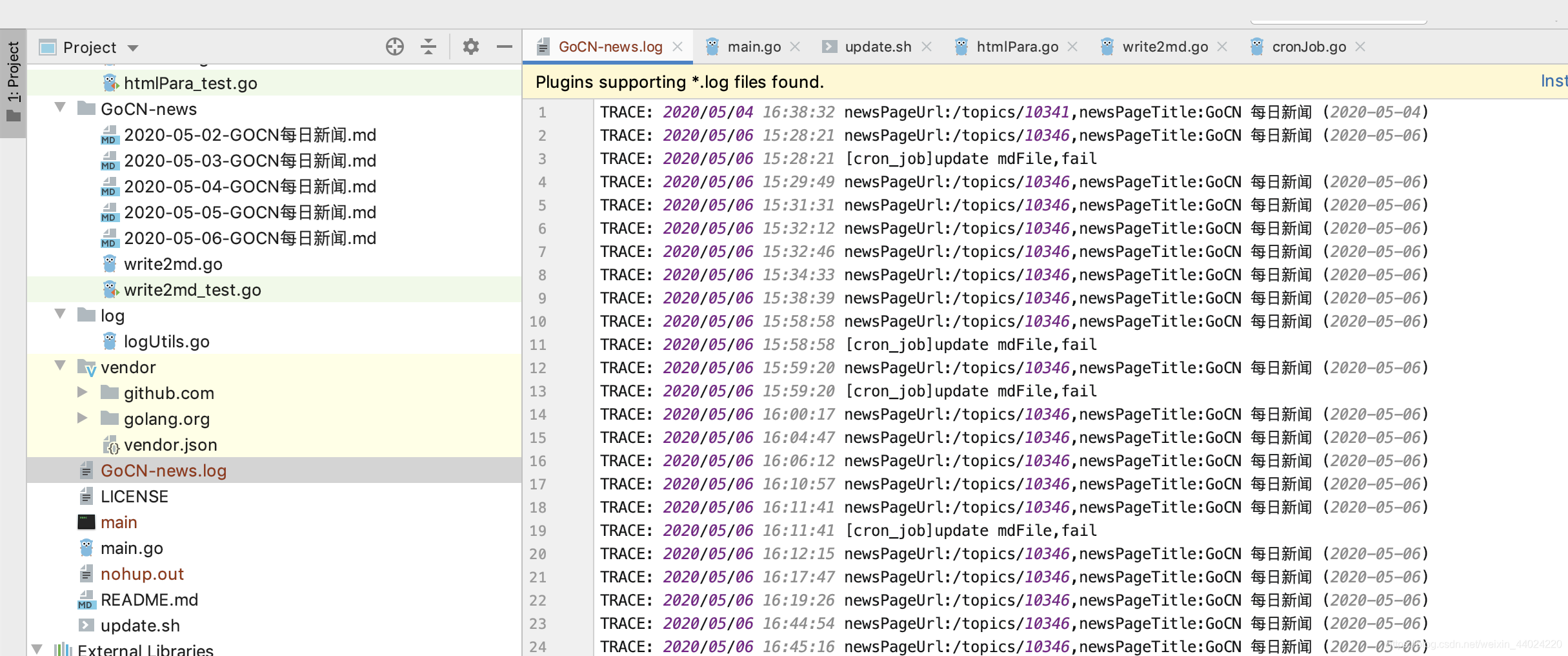Image resolution: width=1568 pixels, height=656 pixels.
Task: Click 'Plugins supporting *.log files found.' banner text
Action: click(679, 82)
